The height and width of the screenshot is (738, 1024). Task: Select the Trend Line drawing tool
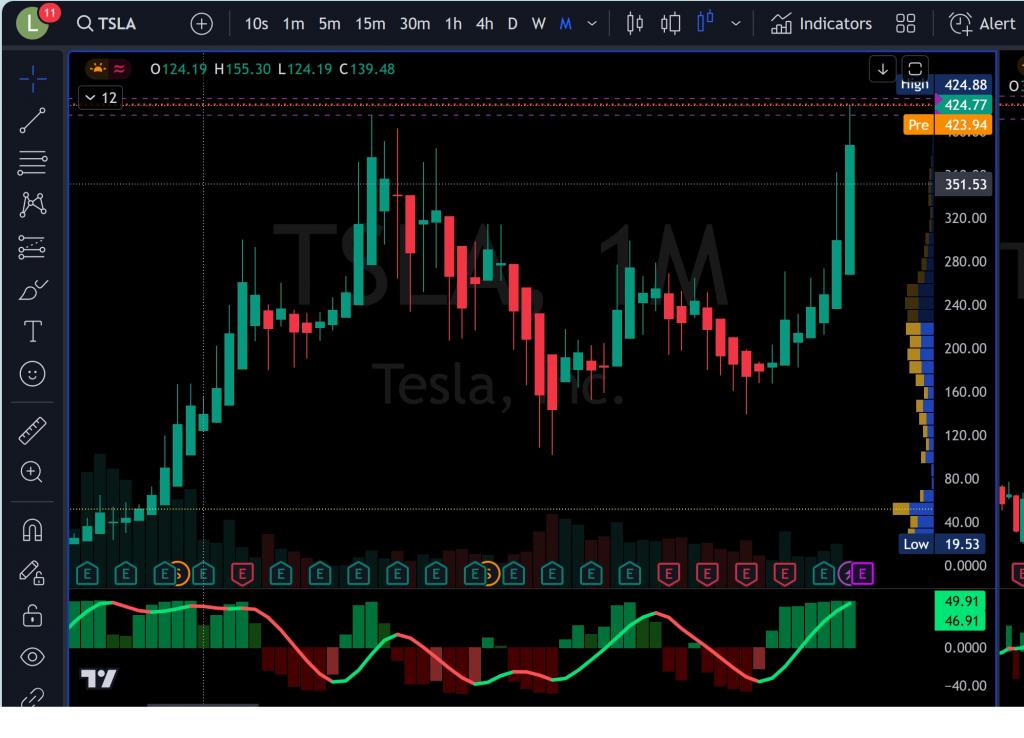pos(33,120)
